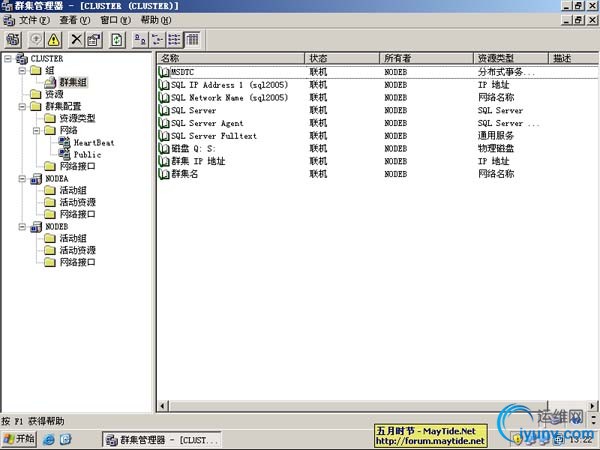
Task: Open the 文件(F) menu
Action: [34, 20]
